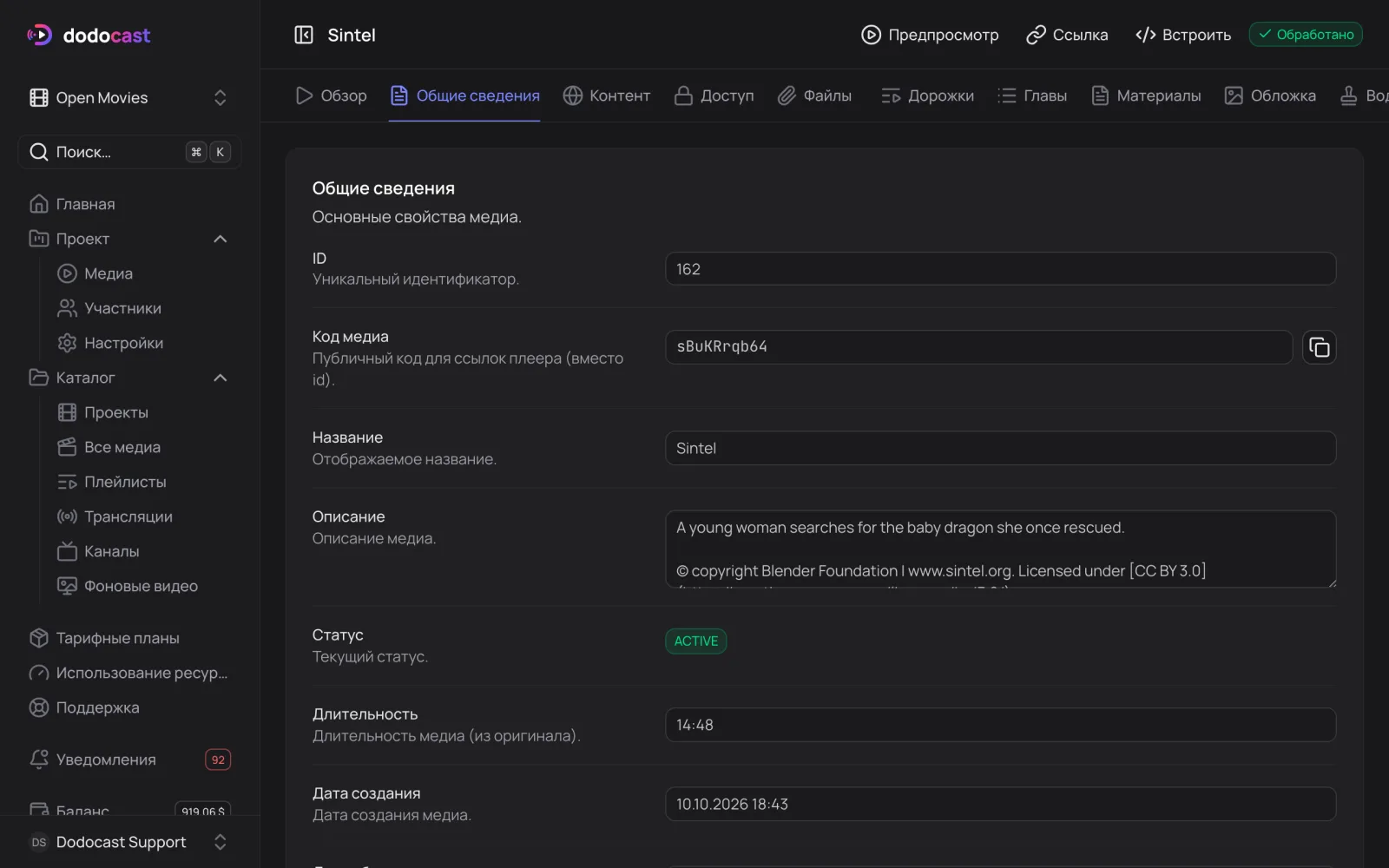The height and width of the screenshot is (868, 1389).
Task: Open Проекты in catalog
Action: click(143, 412)
